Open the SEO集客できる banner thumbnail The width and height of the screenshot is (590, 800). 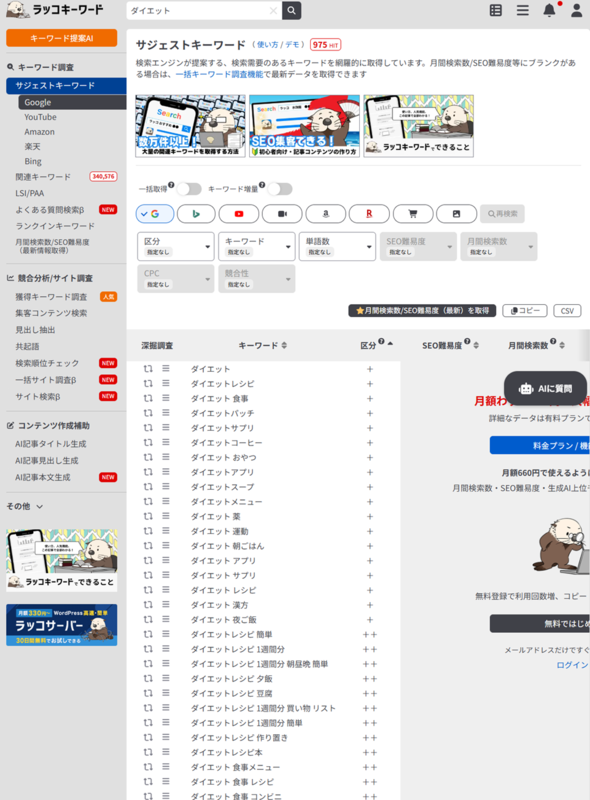click(305, 126)
